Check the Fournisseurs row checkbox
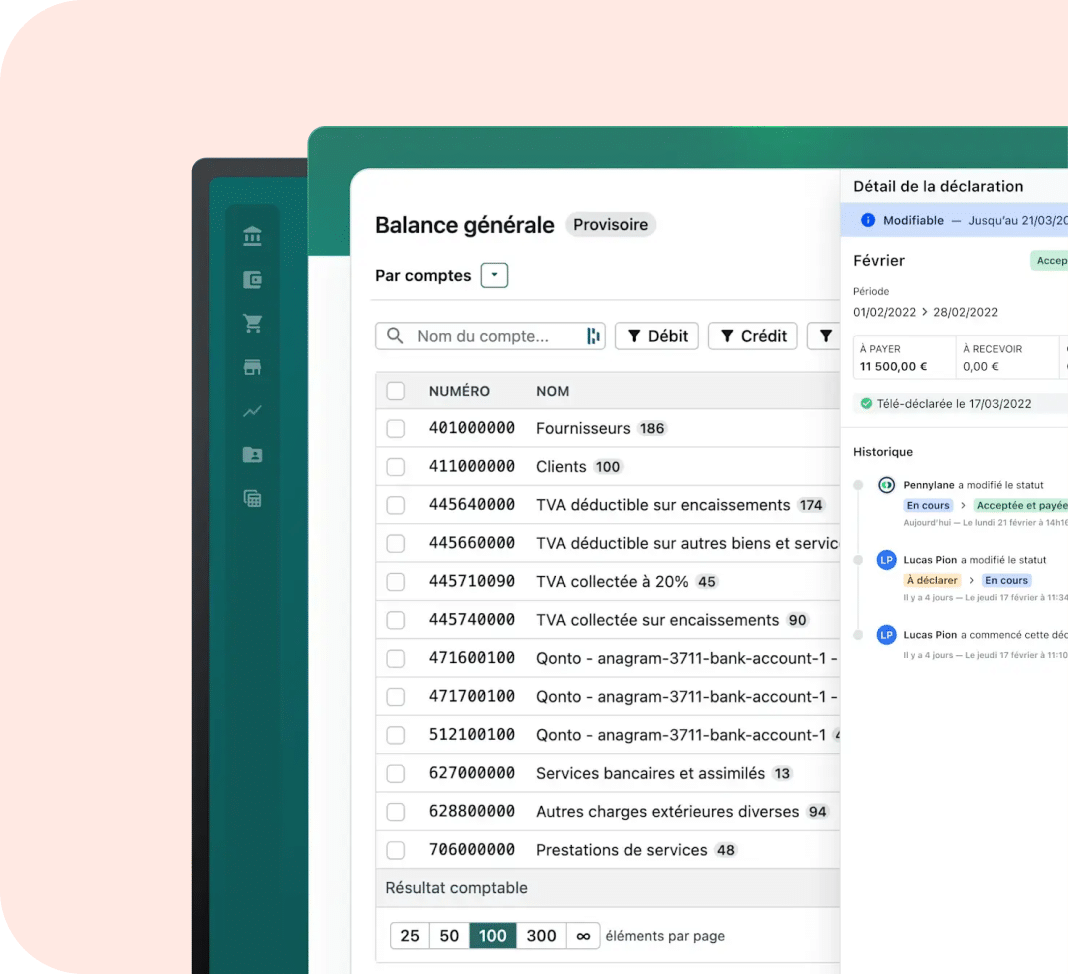Image resolution: width=1068 pixels, height=974 pixels. click(x=396, y=428)
